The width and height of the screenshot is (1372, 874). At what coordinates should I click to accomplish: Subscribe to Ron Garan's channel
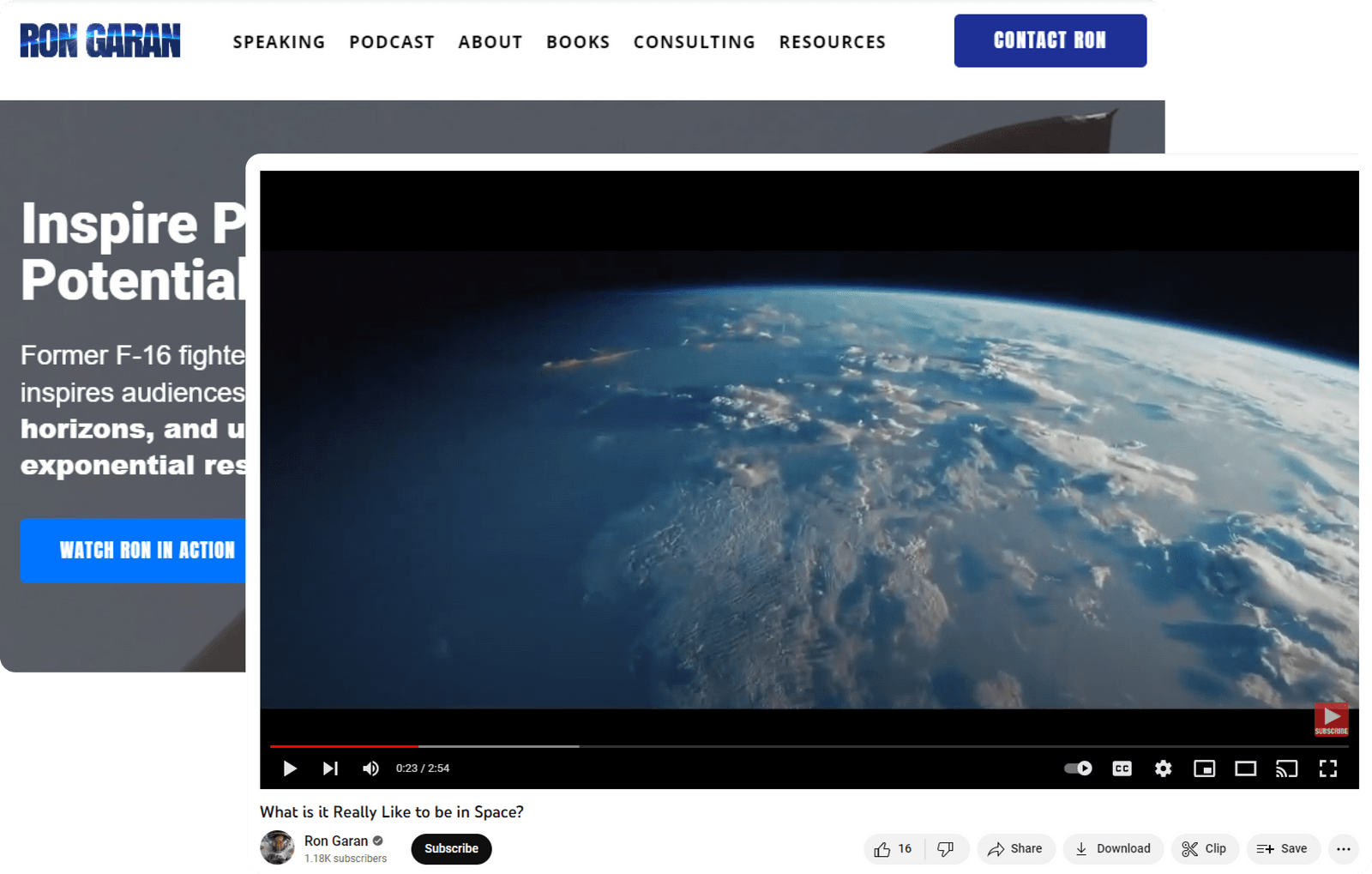[451, 849]
